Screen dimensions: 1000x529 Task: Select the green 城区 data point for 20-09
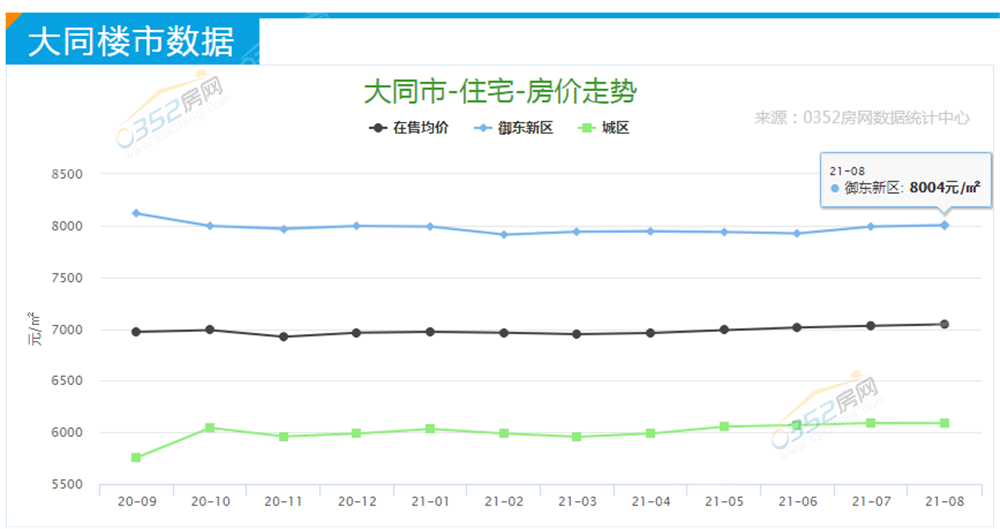pyautogui.click(x=136, y=458)
